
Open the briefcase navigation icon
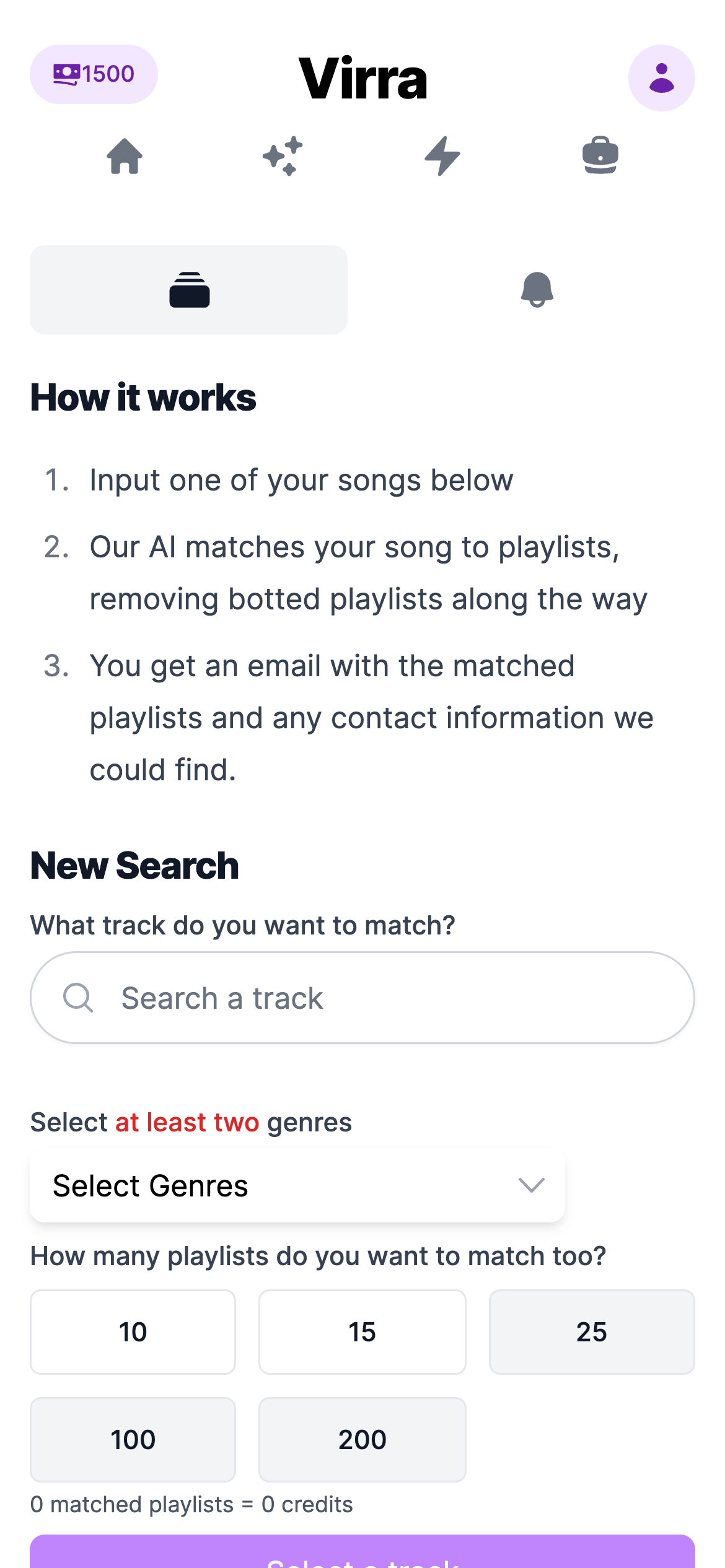[600, 155]
